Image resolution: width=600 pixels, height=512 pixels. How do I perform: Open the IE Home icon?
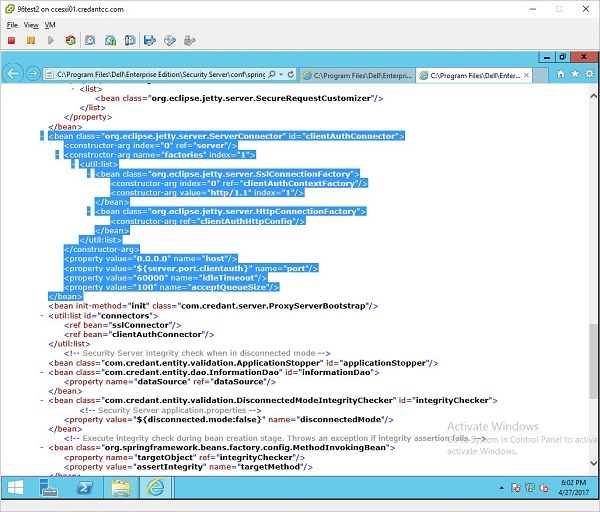(x=561, y=74)
